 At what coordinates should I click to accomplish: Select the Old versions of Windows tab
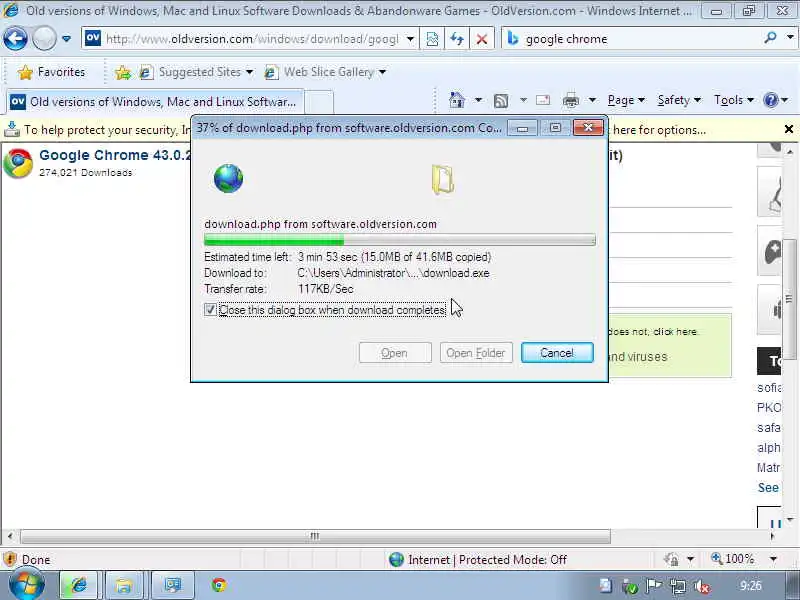[155, 102]
